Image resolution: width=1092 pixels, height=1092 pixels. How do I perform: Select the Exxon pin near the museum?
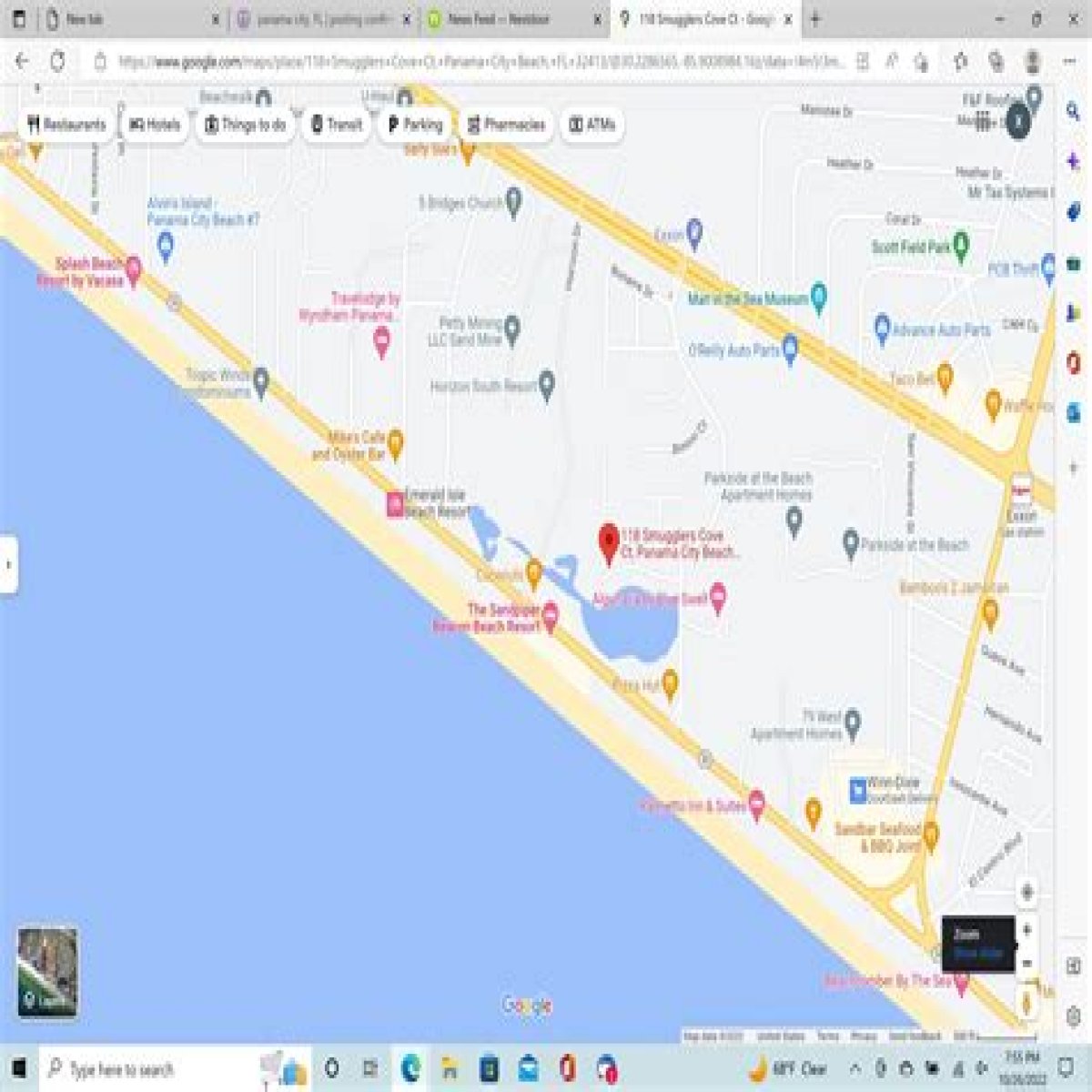(x=694, y=234)
